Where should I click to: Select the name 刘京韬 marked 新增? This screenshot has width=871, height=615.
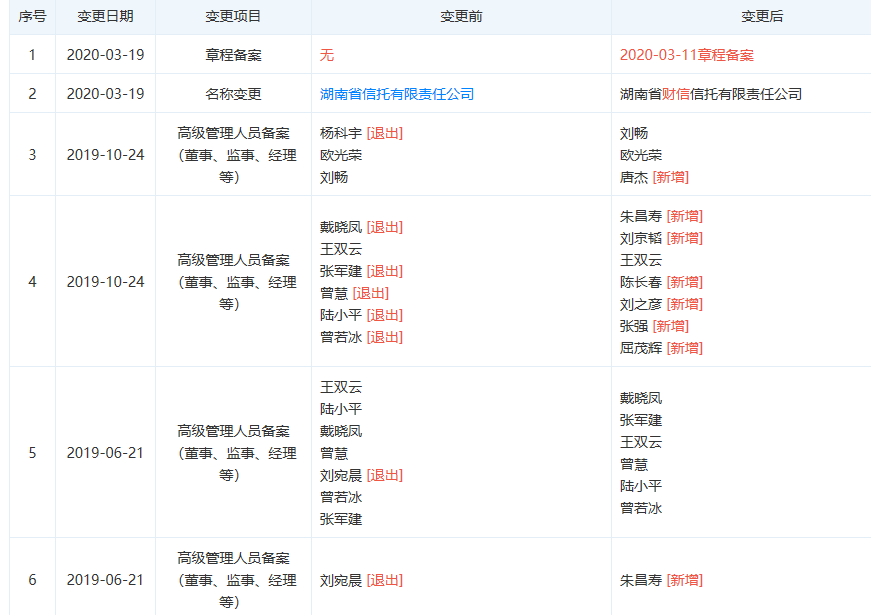click(640, 238)
